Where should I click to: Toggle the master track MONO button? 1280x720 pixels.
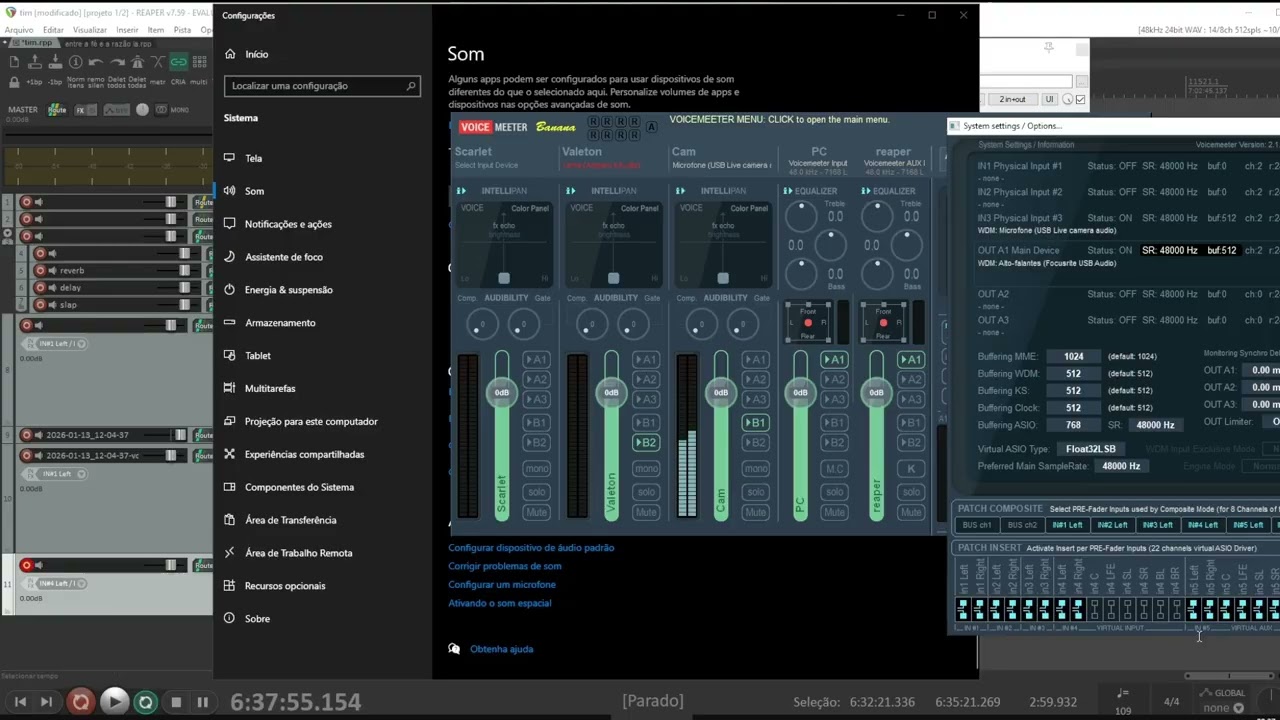click(161, 110)
